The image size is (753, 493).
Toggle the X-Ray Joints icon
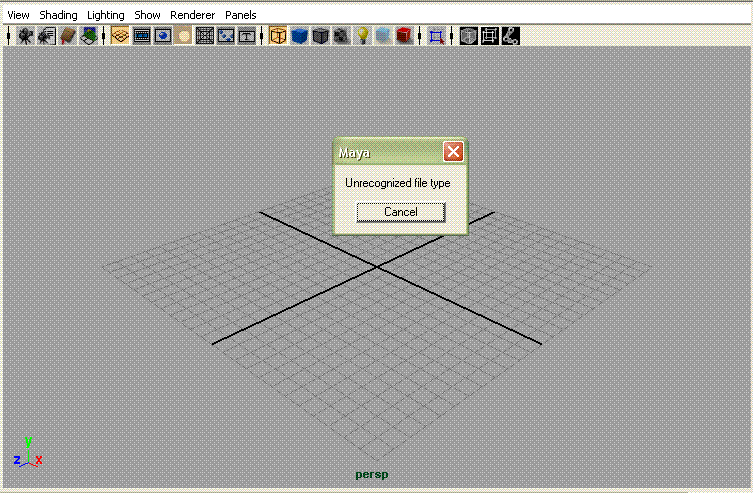[x=510, y=36]
